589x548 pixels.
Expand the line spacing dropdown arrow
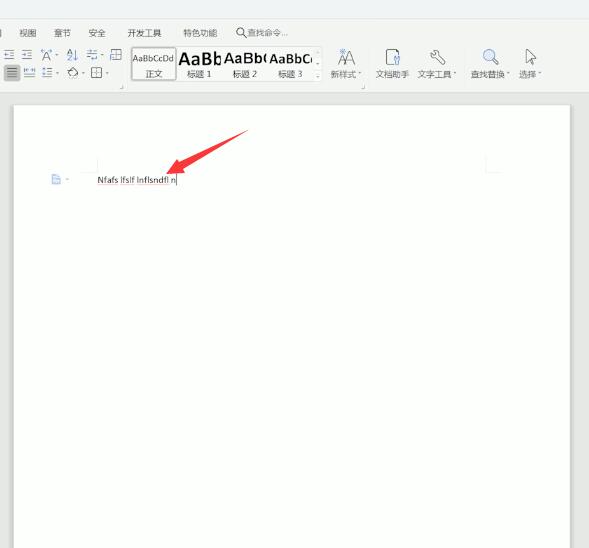tap(57, 73)
